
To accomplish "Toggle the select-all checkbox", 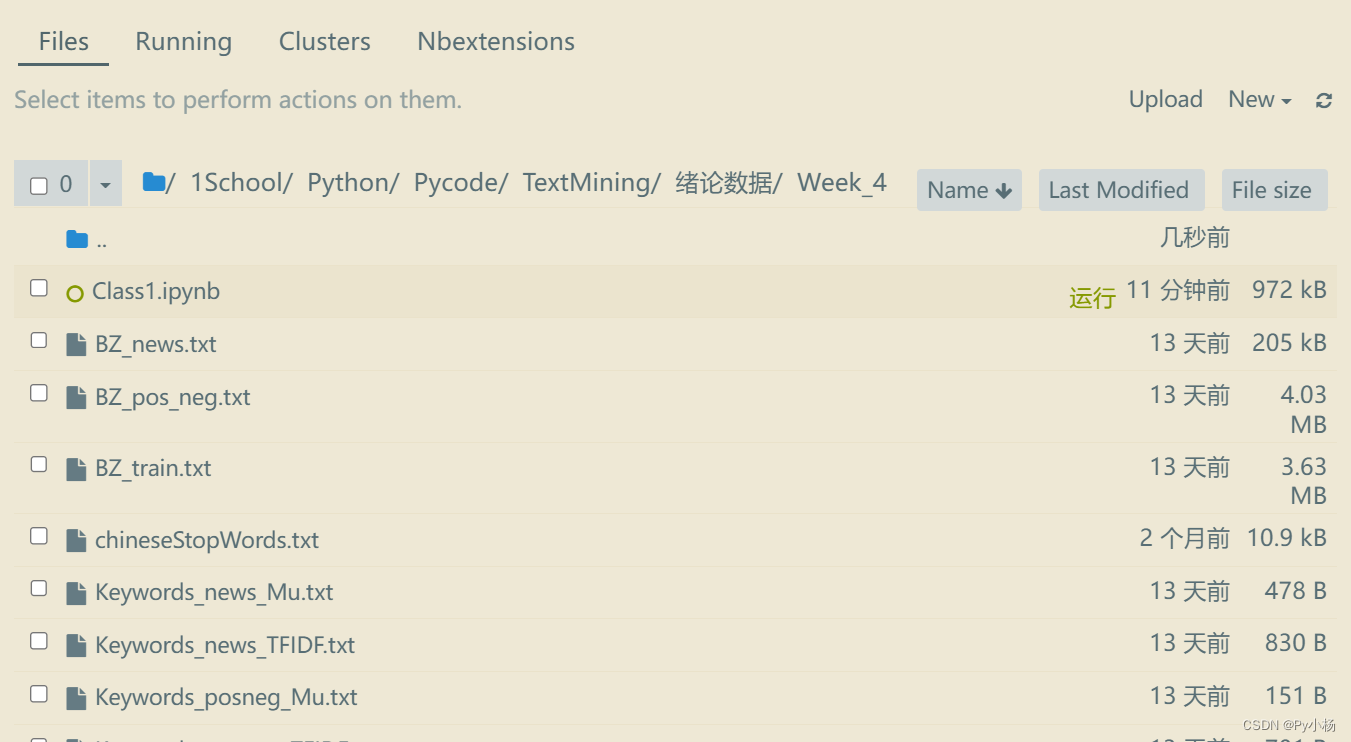I will coord(39,185).
